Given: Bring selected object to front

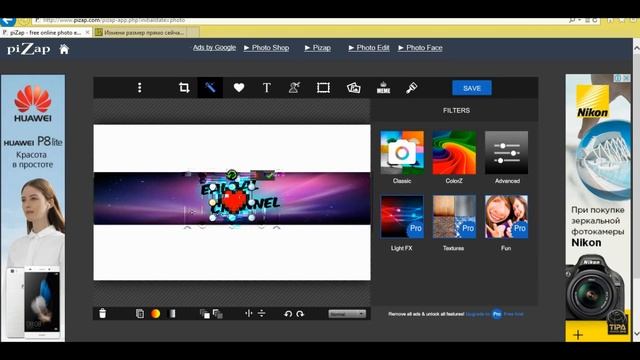Looking at the screenshot, I should tap(204, 313).
